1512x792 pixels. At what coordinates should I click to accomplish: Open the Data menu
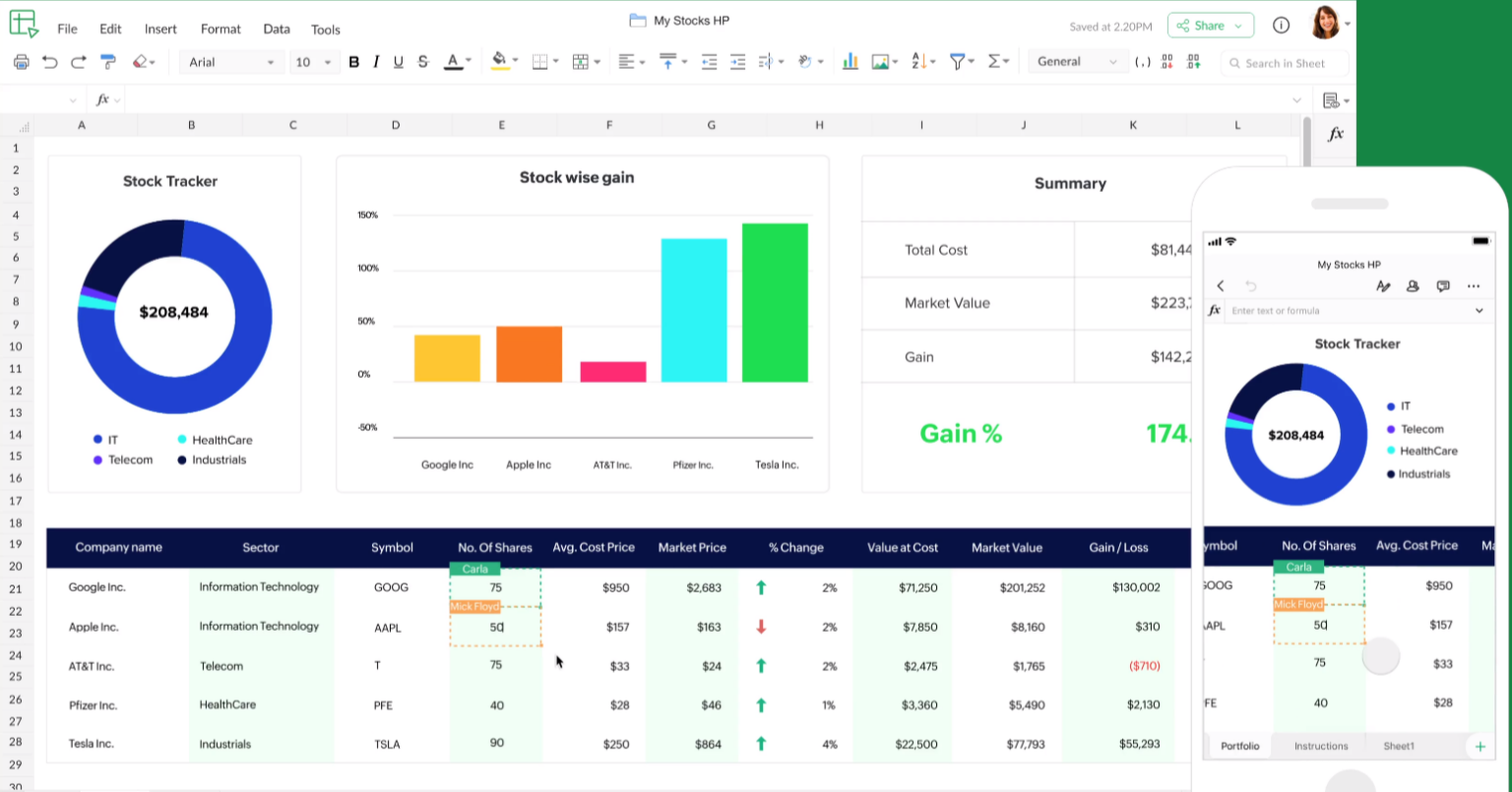tap(276, 30)
